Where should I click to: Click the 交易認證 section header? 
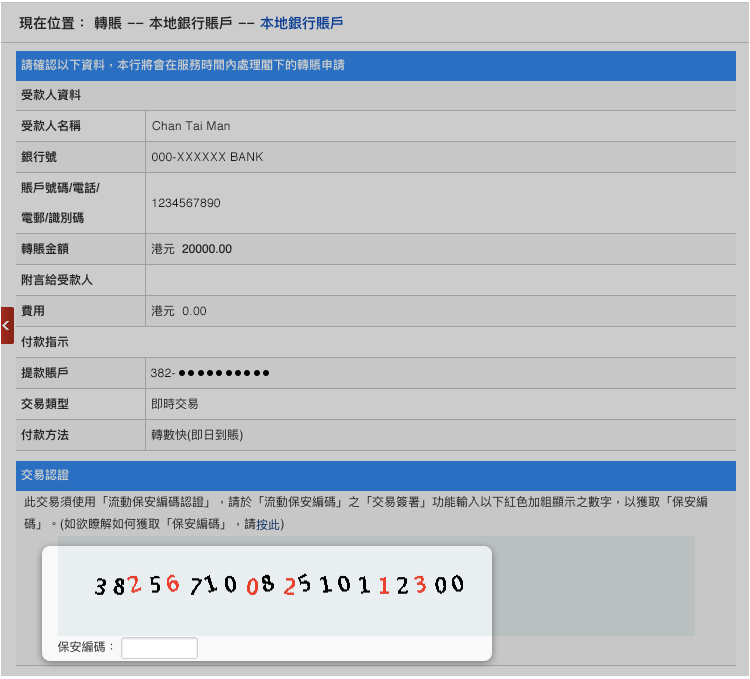pyautogui.click(x=44, y=475)
